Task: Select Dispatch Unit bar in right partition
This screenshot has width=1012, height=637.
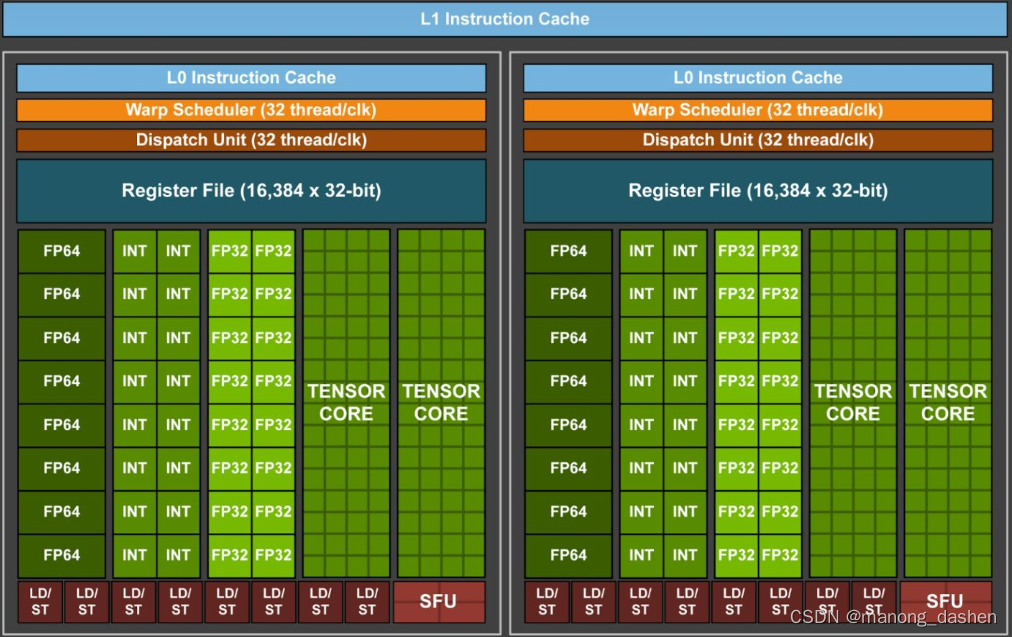Action: [758, 140]
